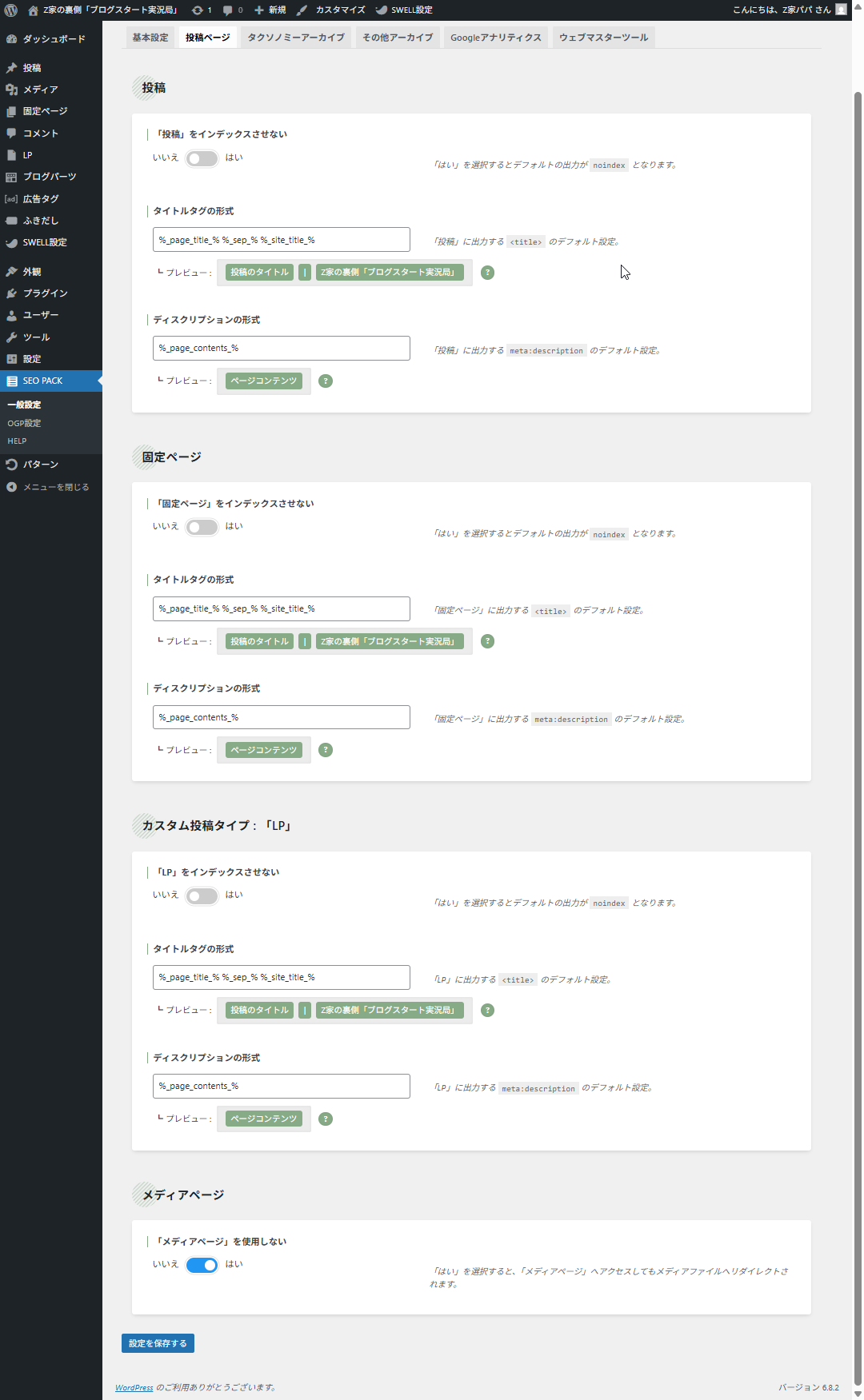Image resolution: width=864 pixels, height=1400 pixels.
Task: Click the plus icon for 新規
Action: click(259, 10)
